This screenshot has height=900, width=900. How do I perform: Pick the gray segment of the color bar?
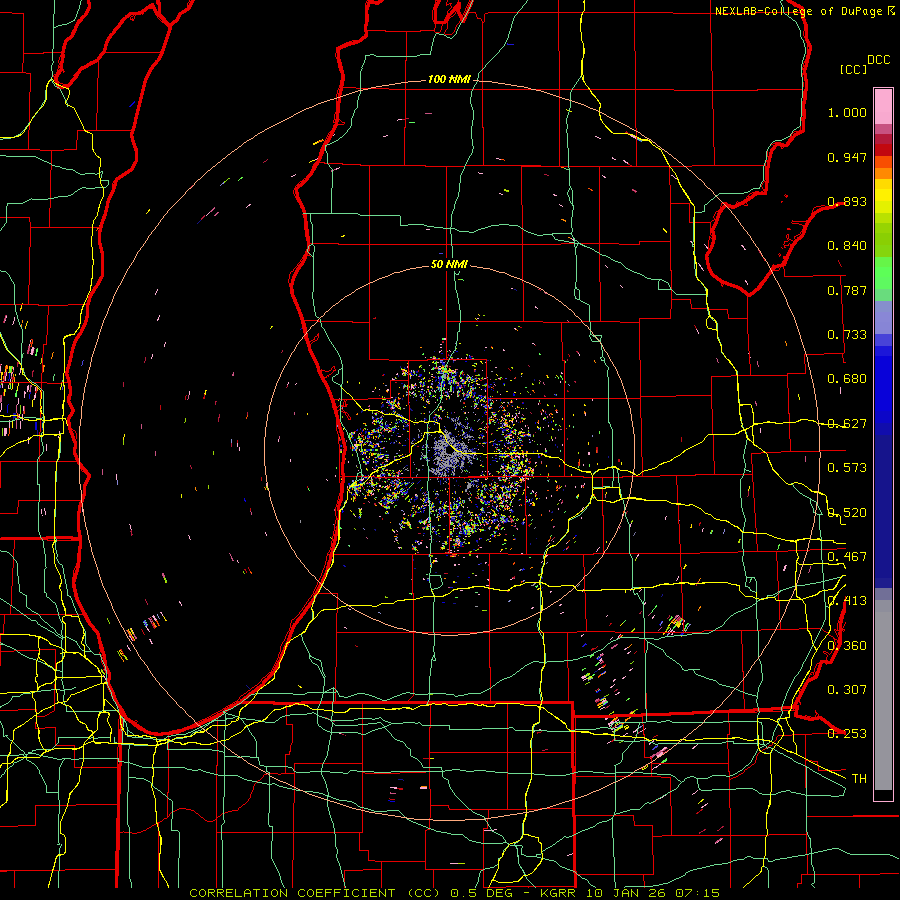point(883,695)
